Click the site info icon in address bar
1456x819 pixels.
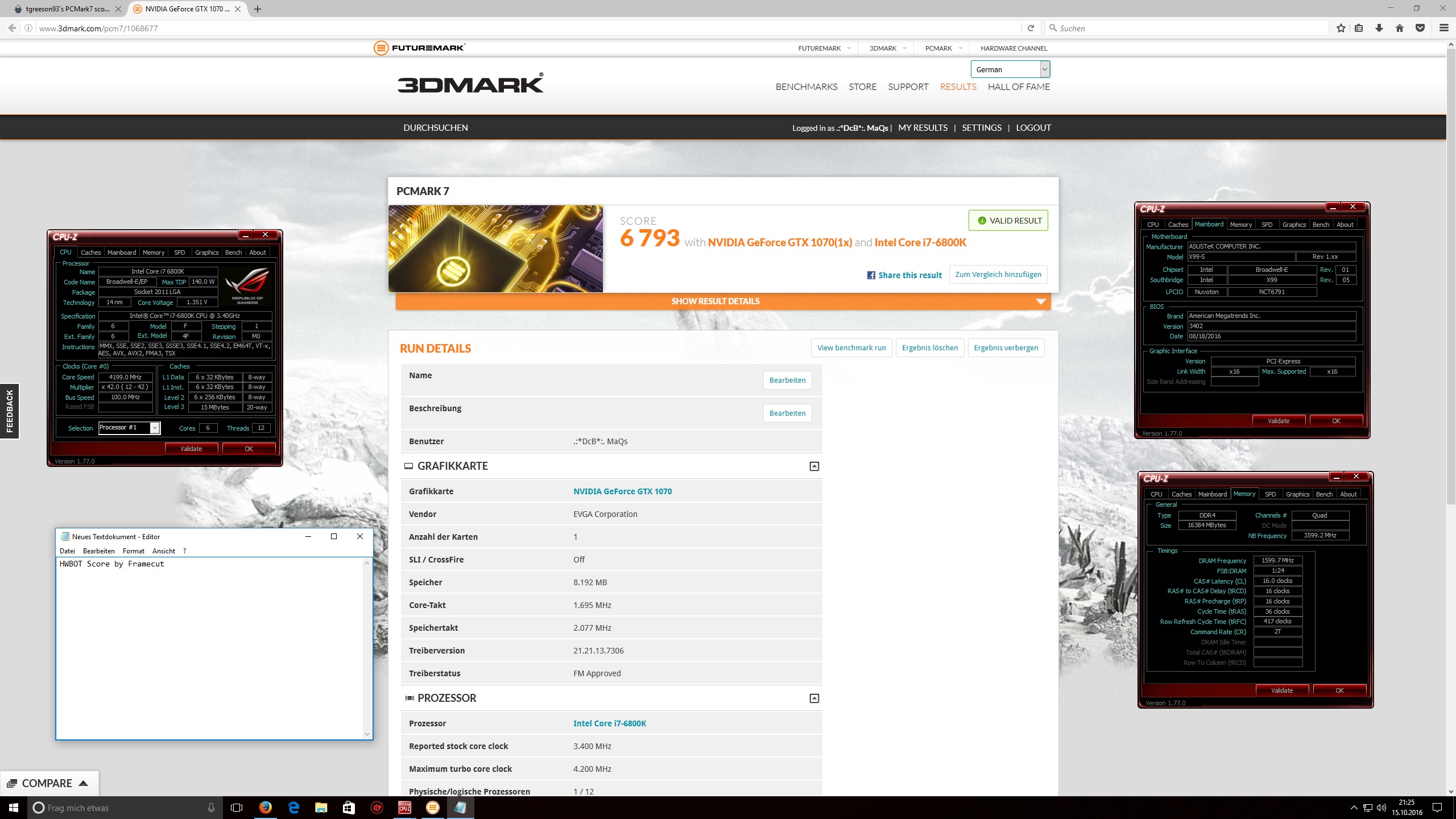click(28, 28)
